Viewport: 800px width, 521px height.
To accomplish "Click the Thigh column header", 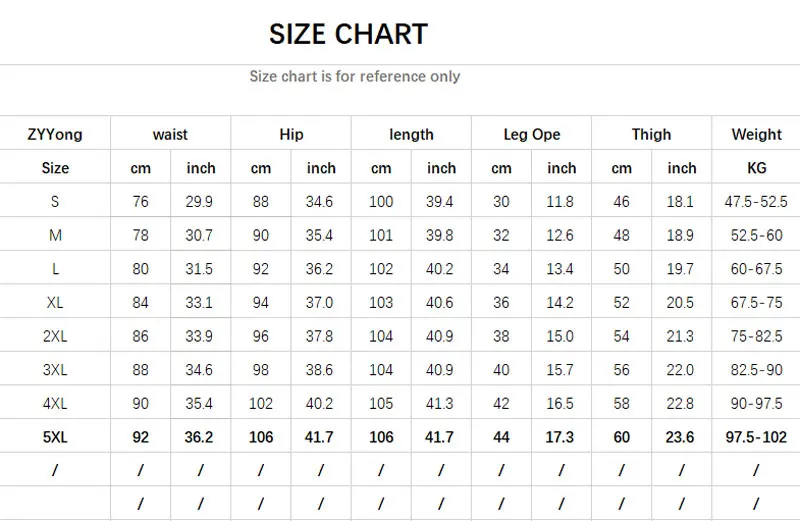I will coord(651,134).
